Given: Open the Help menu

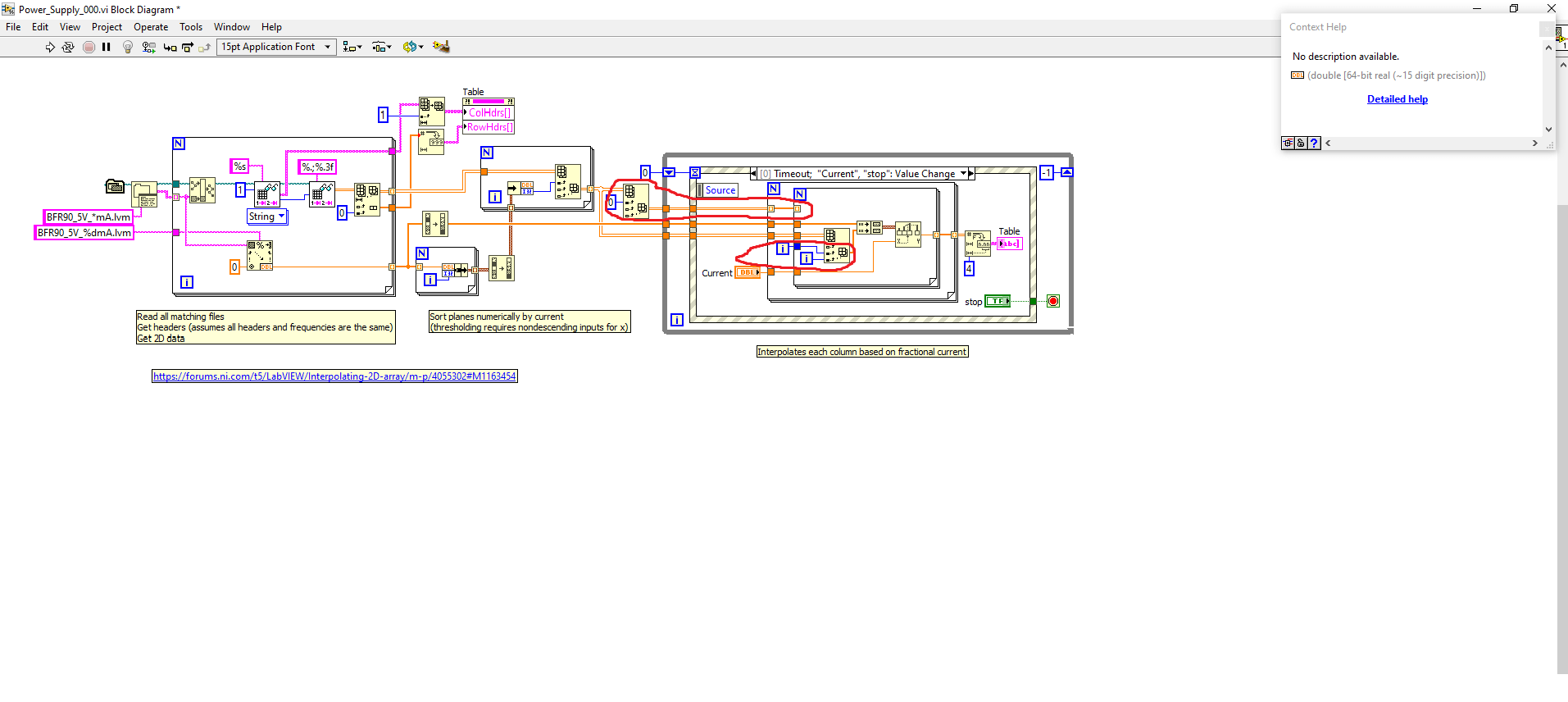Looking at the screenshot, I should point(271,27).
